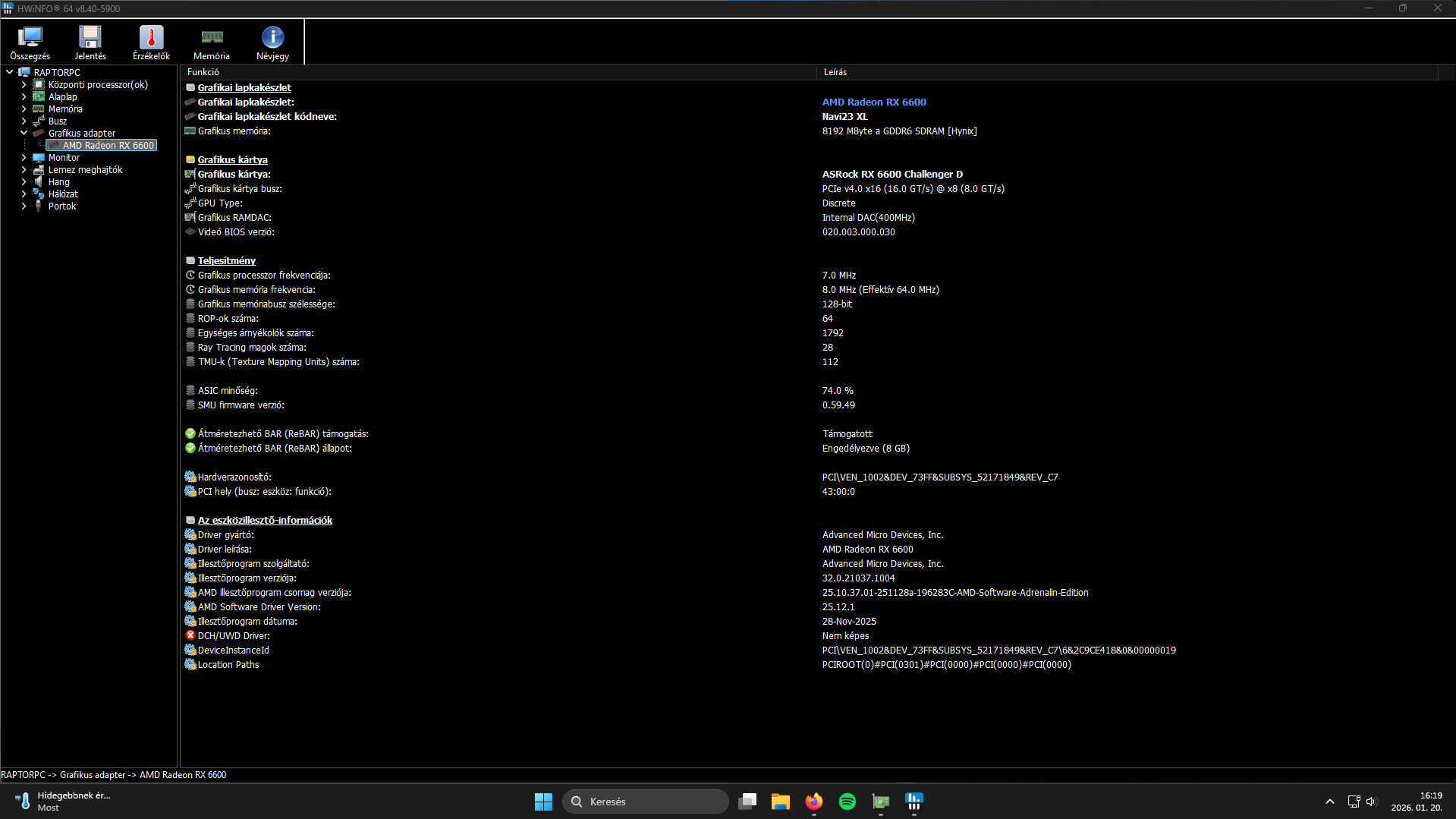Select the Illesztőprogram verziója value 32.0.21037.1004
The image size is (1456, 819).
tap(858, 578)
